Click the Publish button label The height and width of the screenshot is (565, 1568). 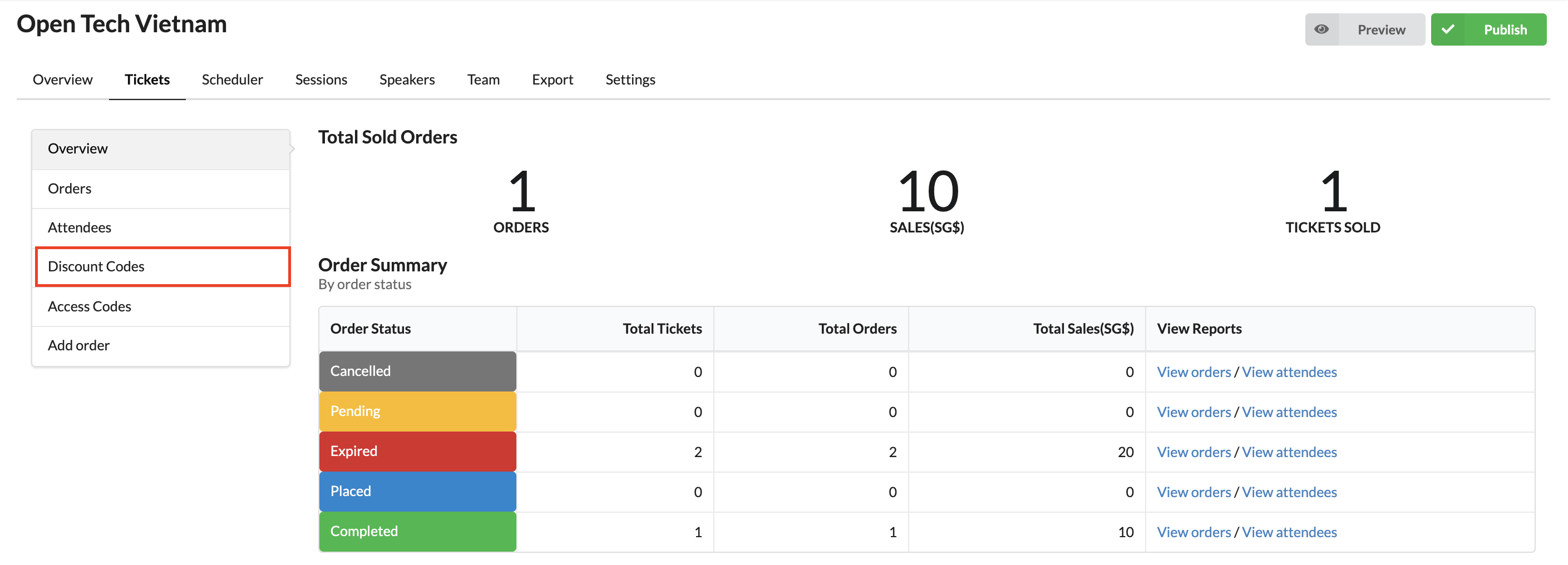[x=1505, y=30]
